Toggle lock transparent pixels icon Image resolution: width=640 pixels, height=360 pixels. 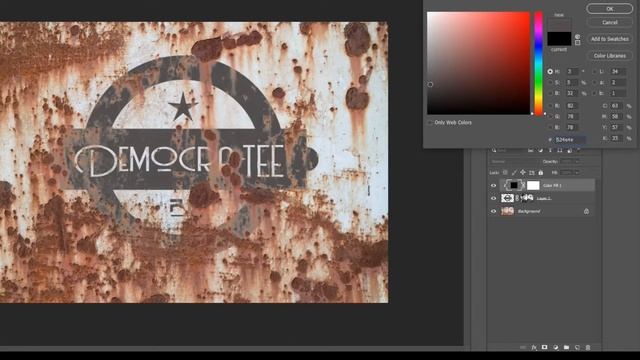pyautogui.click(x=505, y=173)
